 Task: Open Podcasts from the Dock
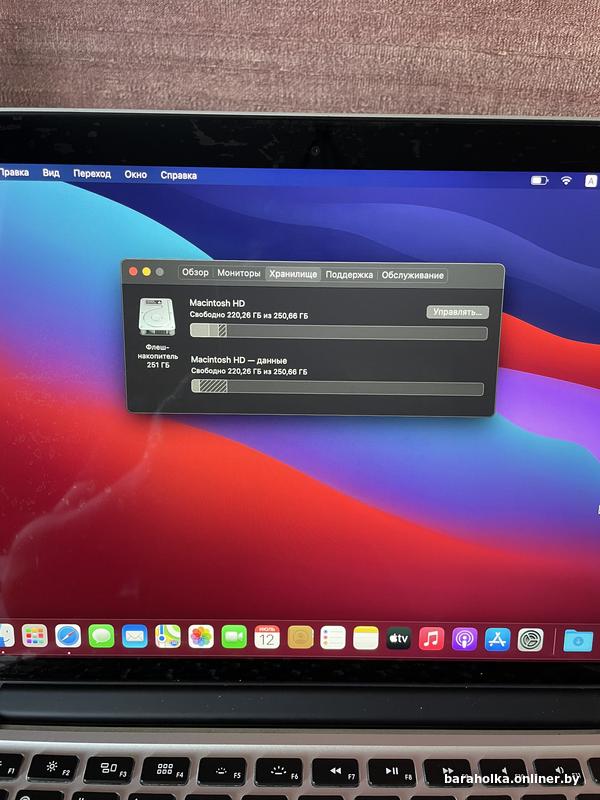click(465, 639)
